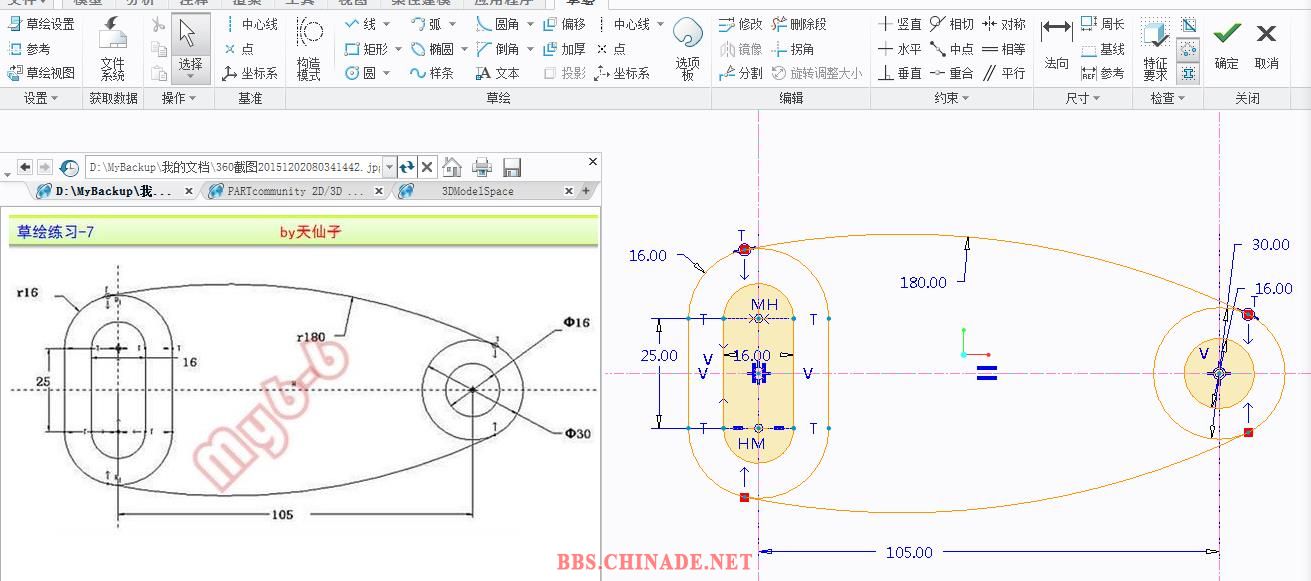Open dropdown arrow under 选择

tap(190, 78)
